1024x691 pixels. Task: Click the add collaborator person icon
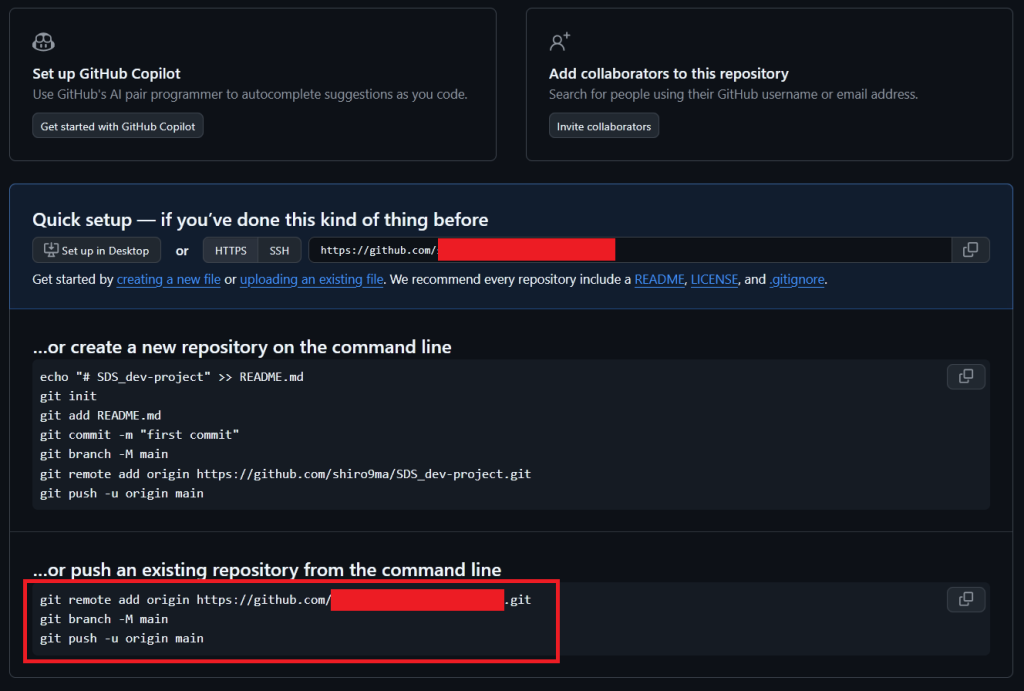[x=559, y=42]
